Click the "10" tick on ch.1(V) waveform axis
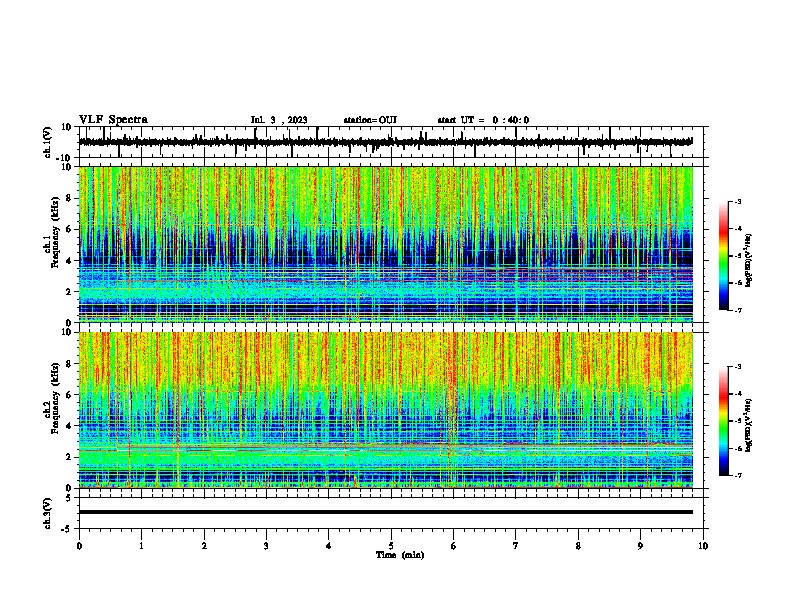This screenshot has width=792, height=612. point(67,127)
